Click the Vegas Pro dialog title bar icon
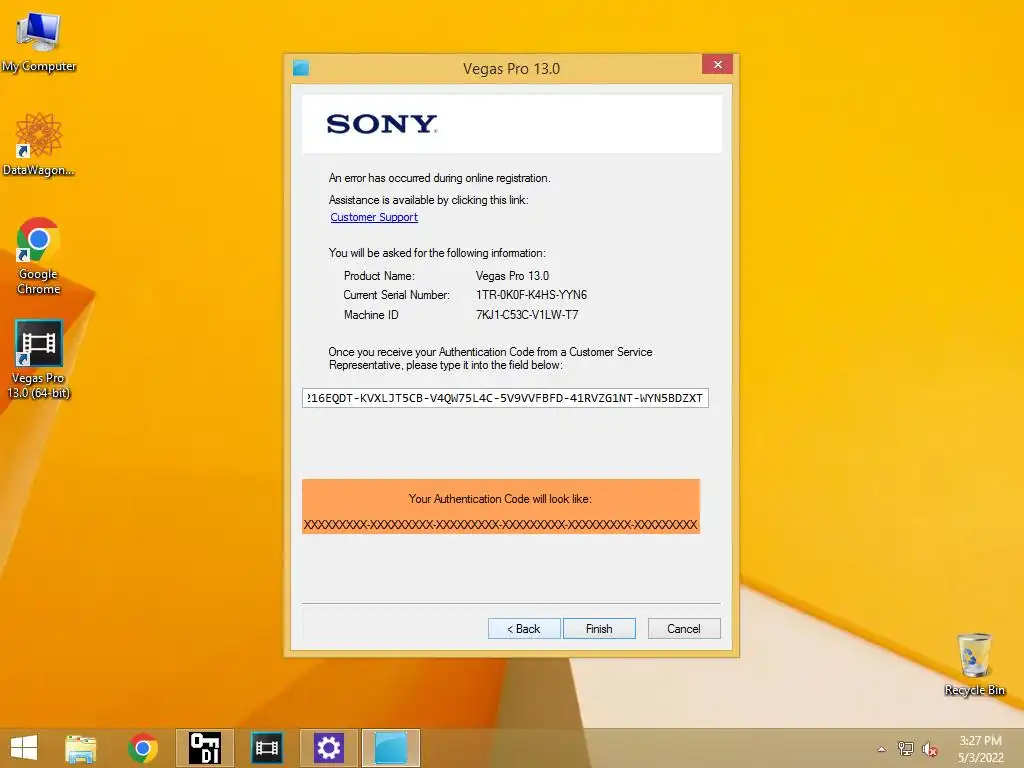The width and height of the screenshot is (1024, 768). click(301, 68)
